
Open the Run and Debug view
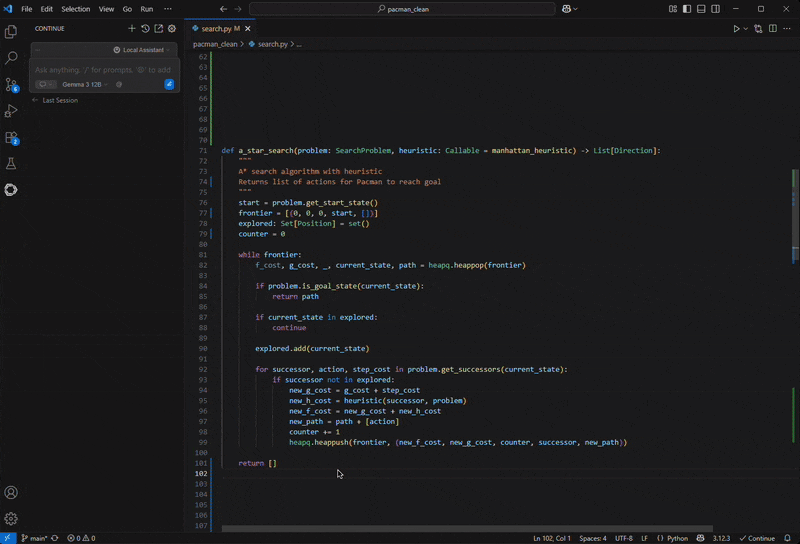coord(11,111)
